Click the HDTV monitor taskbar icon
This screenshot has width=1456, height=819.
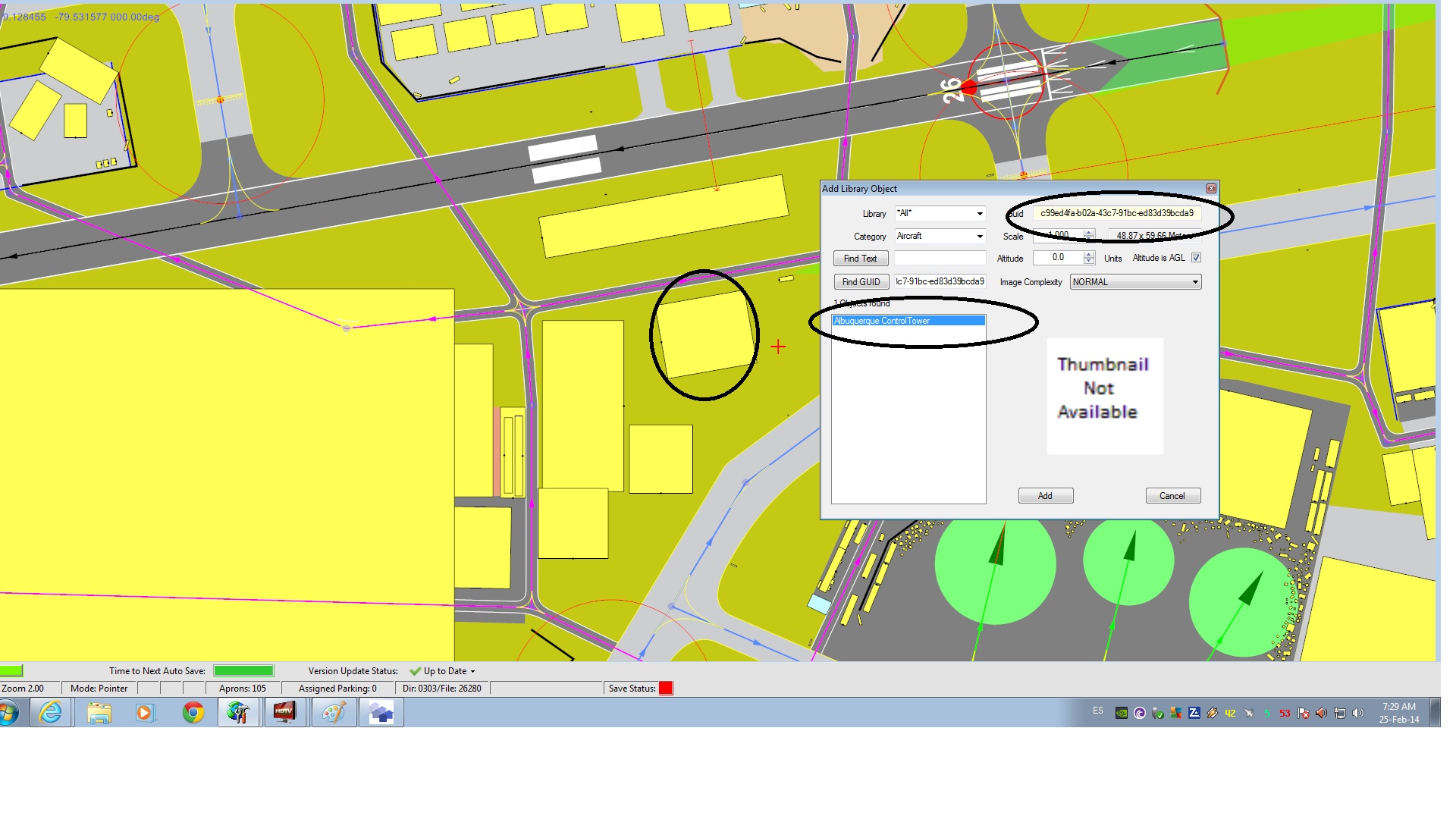click(x=284, y=713)
